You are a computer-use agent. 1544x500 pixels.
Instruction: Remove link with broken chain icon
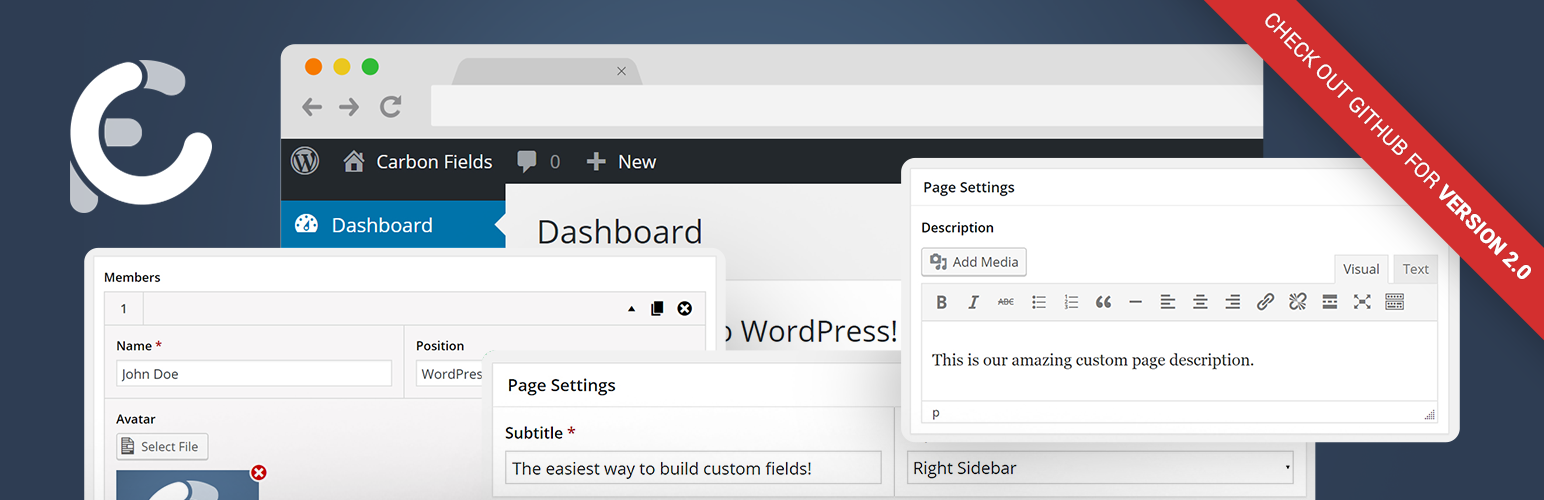(x=1297, y=302)
